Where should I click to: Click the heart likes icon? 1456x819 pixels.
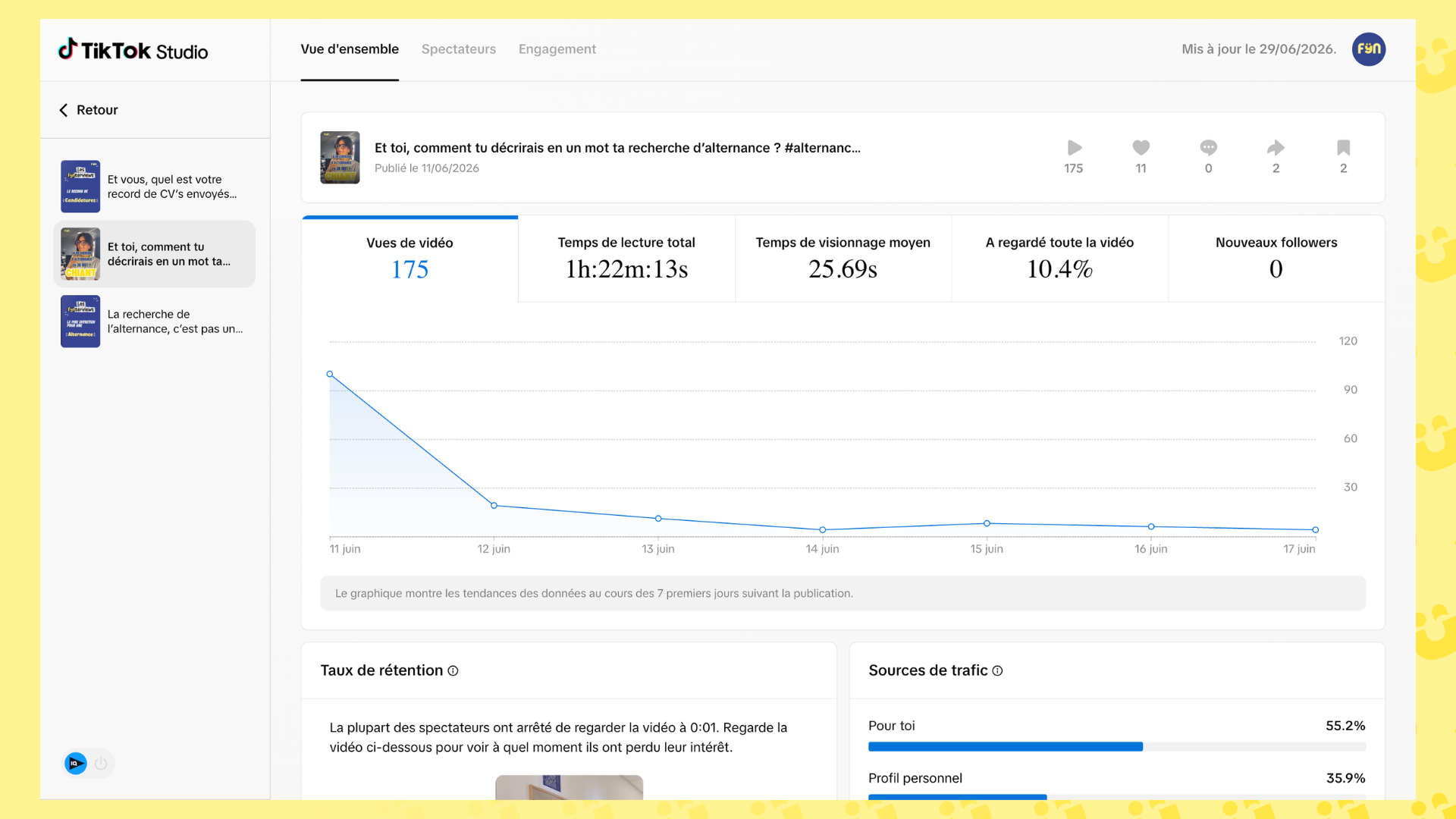[1141, 147]
